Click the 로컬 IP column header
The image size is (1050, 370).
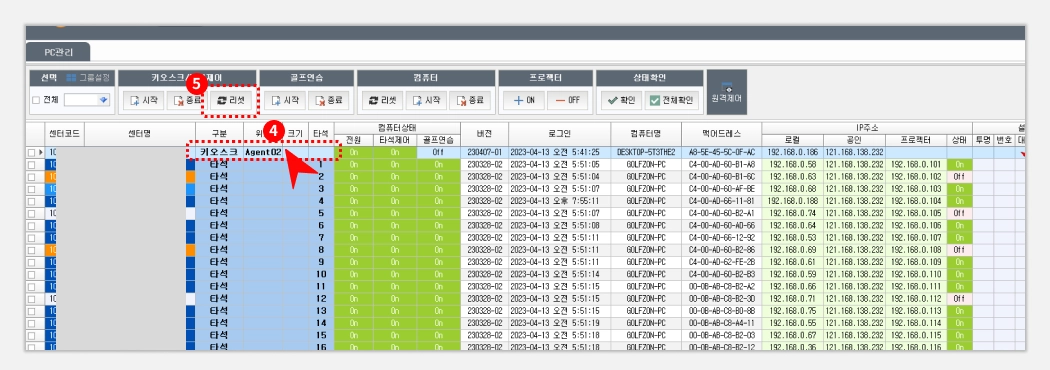coord(792,140)
